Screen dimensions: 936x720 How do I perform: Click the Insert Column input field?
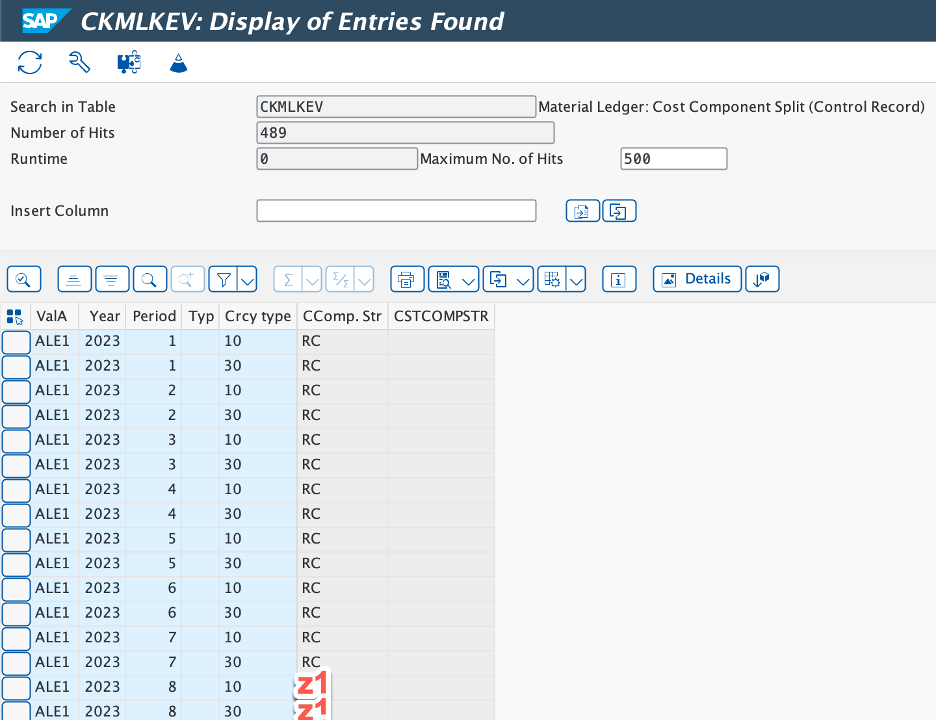396,211
